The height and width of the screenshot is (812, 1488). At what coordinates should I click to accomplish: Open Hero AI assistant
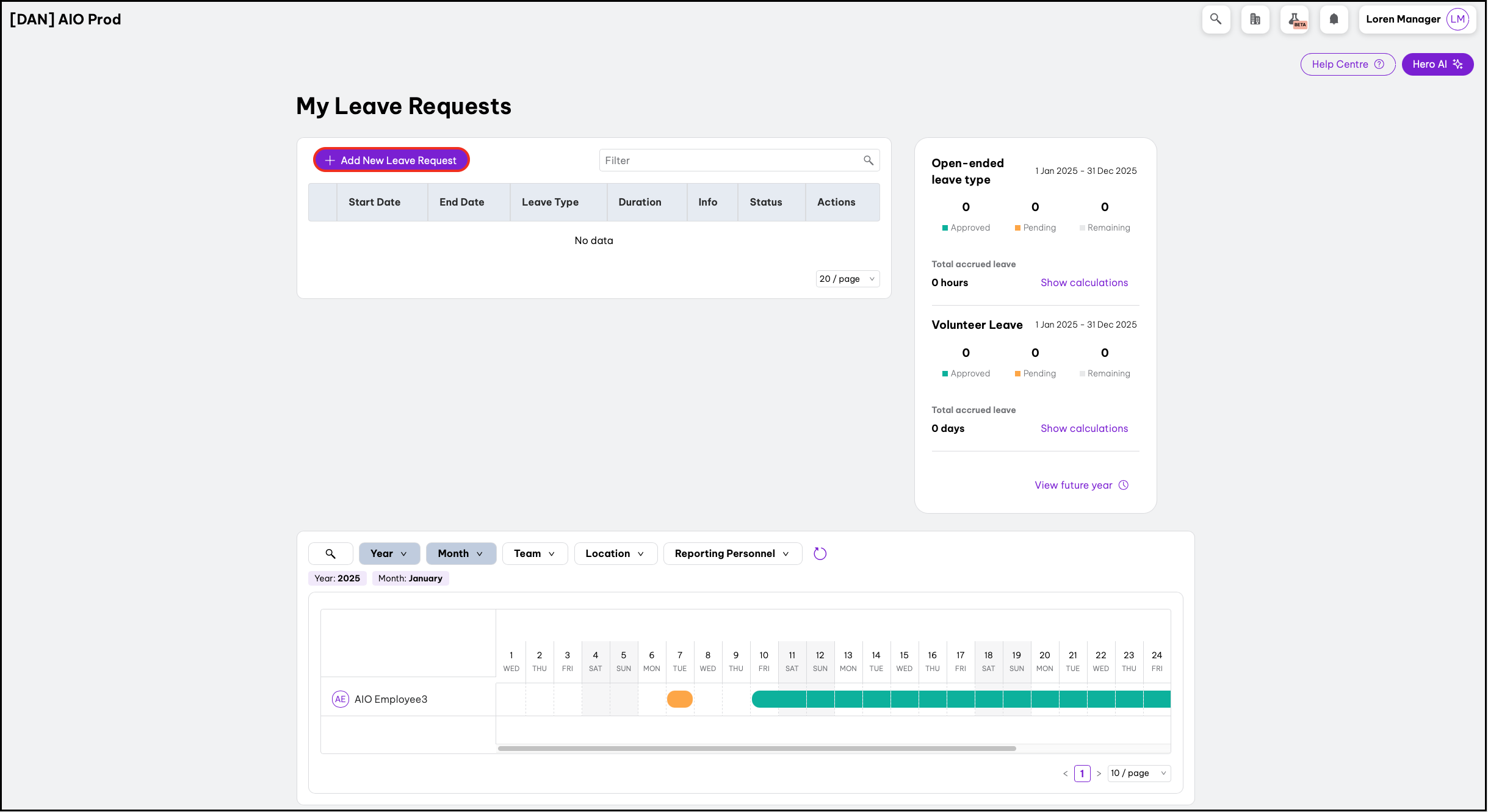[1437, 64]
